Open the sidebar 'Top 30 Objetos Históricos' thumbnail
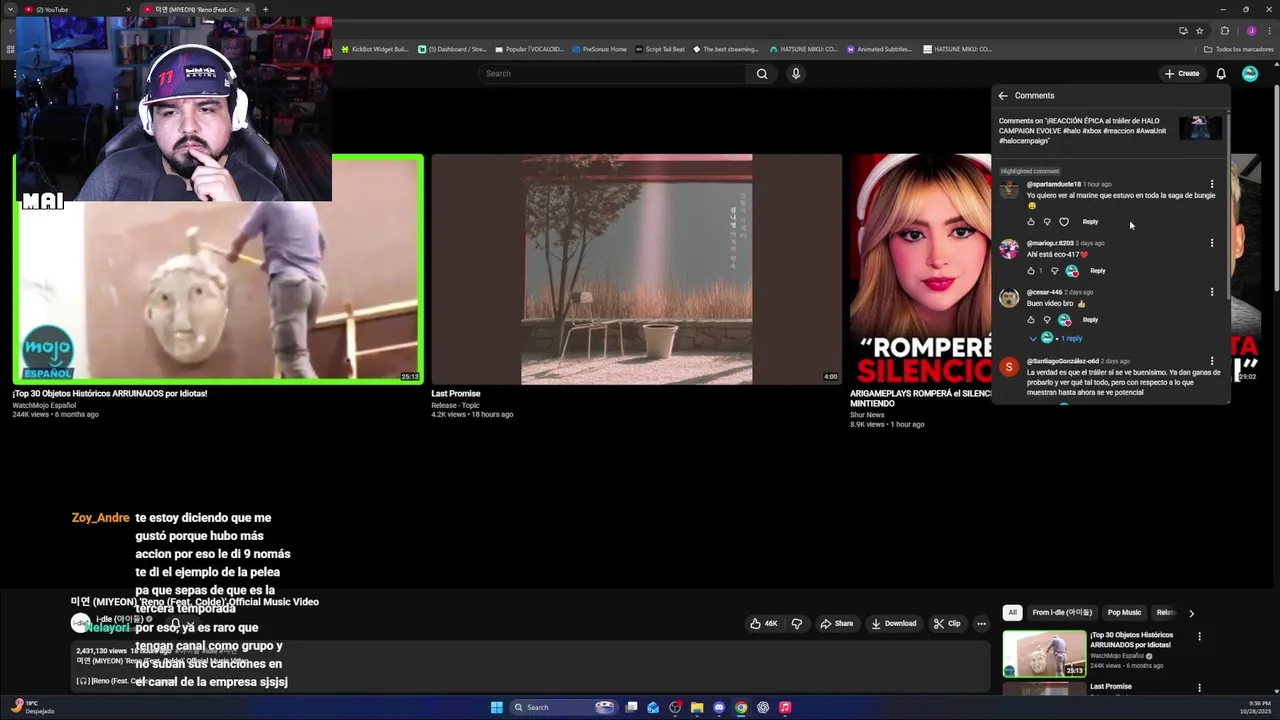Viewport: 1280px width, 720px height. [x=1044, y=653]
